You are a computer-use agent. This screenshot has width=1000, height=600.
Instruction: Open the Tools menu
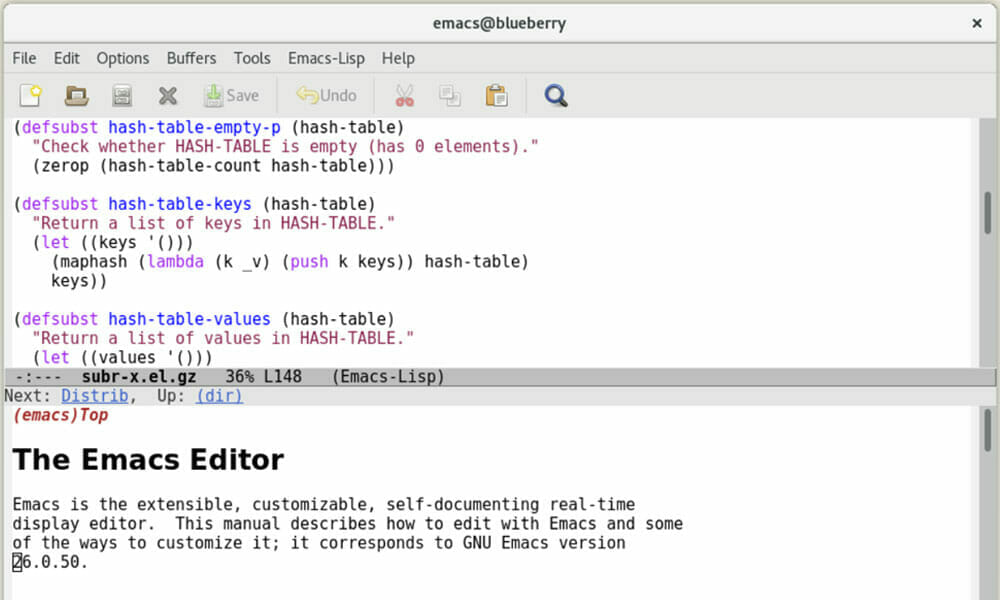tap(252, 58)
